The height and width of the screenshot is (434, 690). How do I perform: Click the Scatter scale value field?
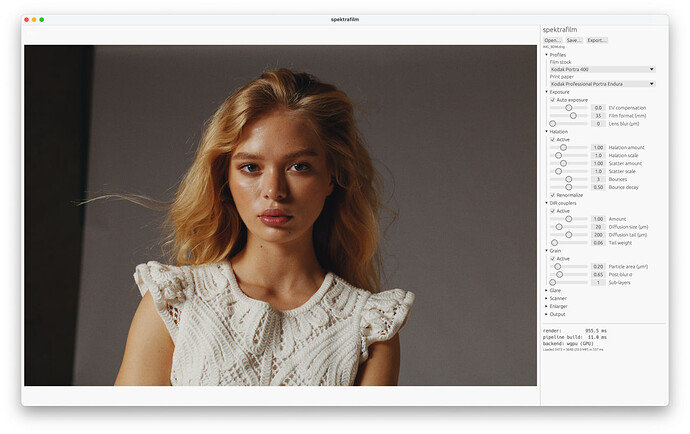click(598, 171)
